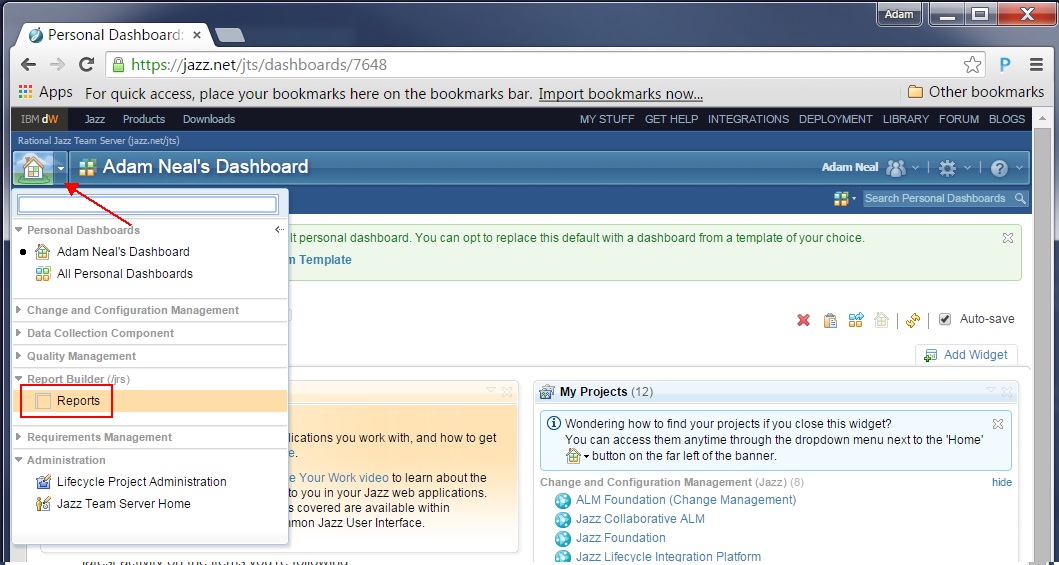Click the filter field in the Home menu
Image resolution: width=1059 pixels, height=565 pixels.
[x=147, y=204]
